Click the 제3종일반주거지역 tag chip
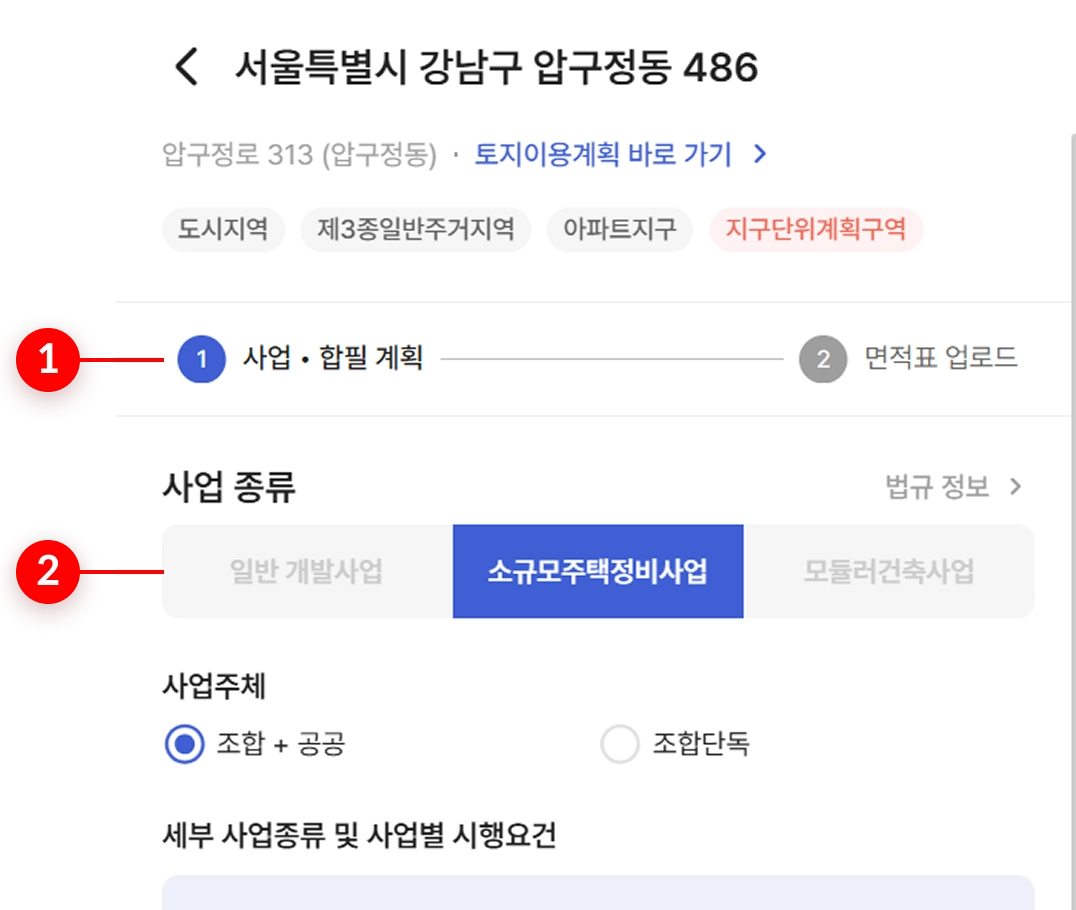This screenshot has height=910, width=1076. point(416,229)
